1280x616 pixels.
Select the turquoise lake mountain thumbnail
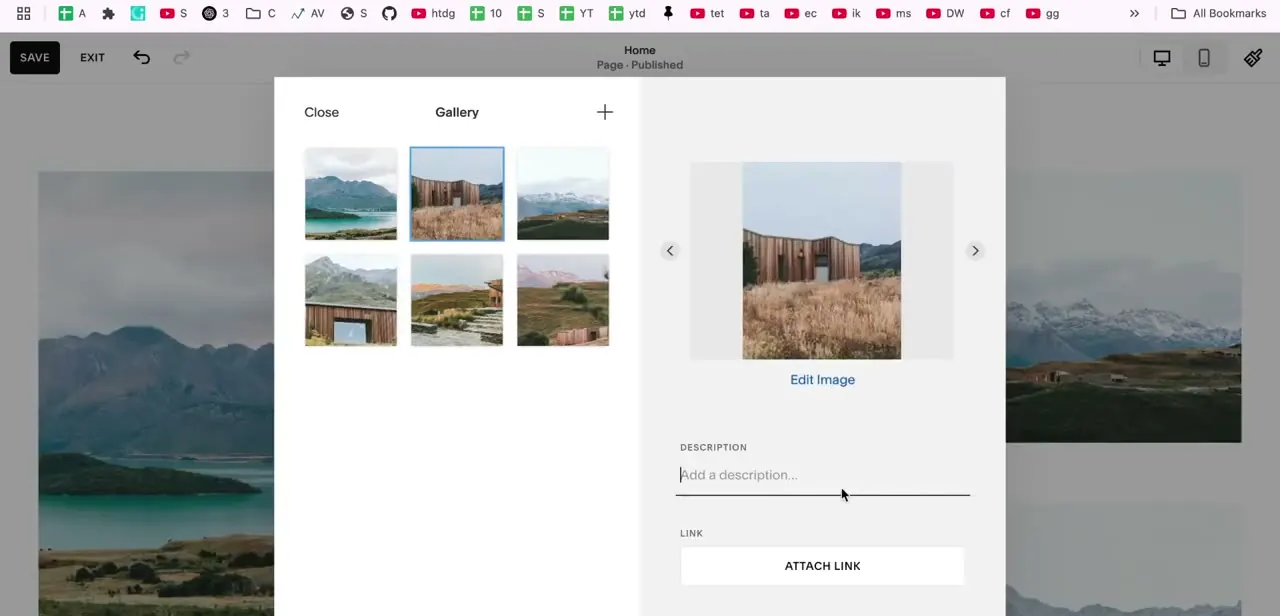pos(351,194)
